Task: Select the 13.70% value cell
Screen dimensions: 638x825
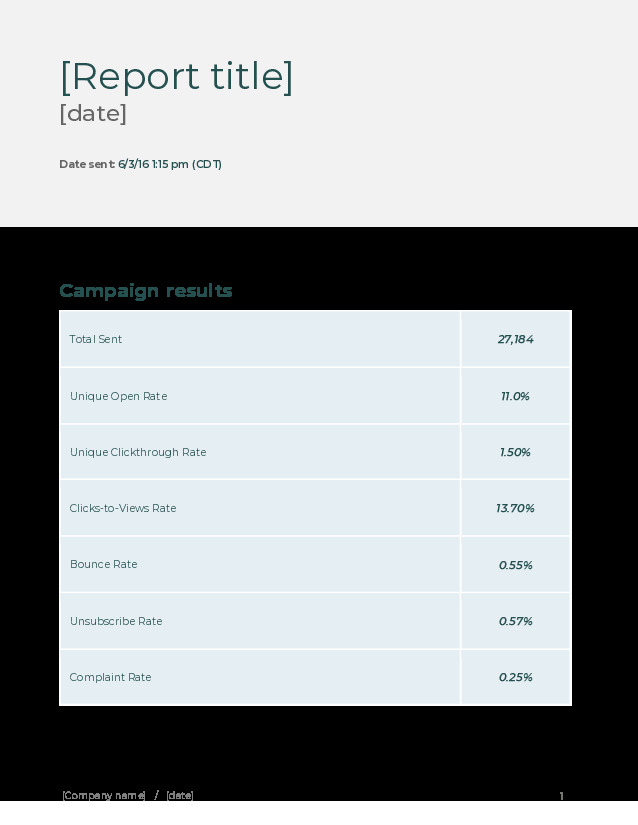Action: [515, 509]
